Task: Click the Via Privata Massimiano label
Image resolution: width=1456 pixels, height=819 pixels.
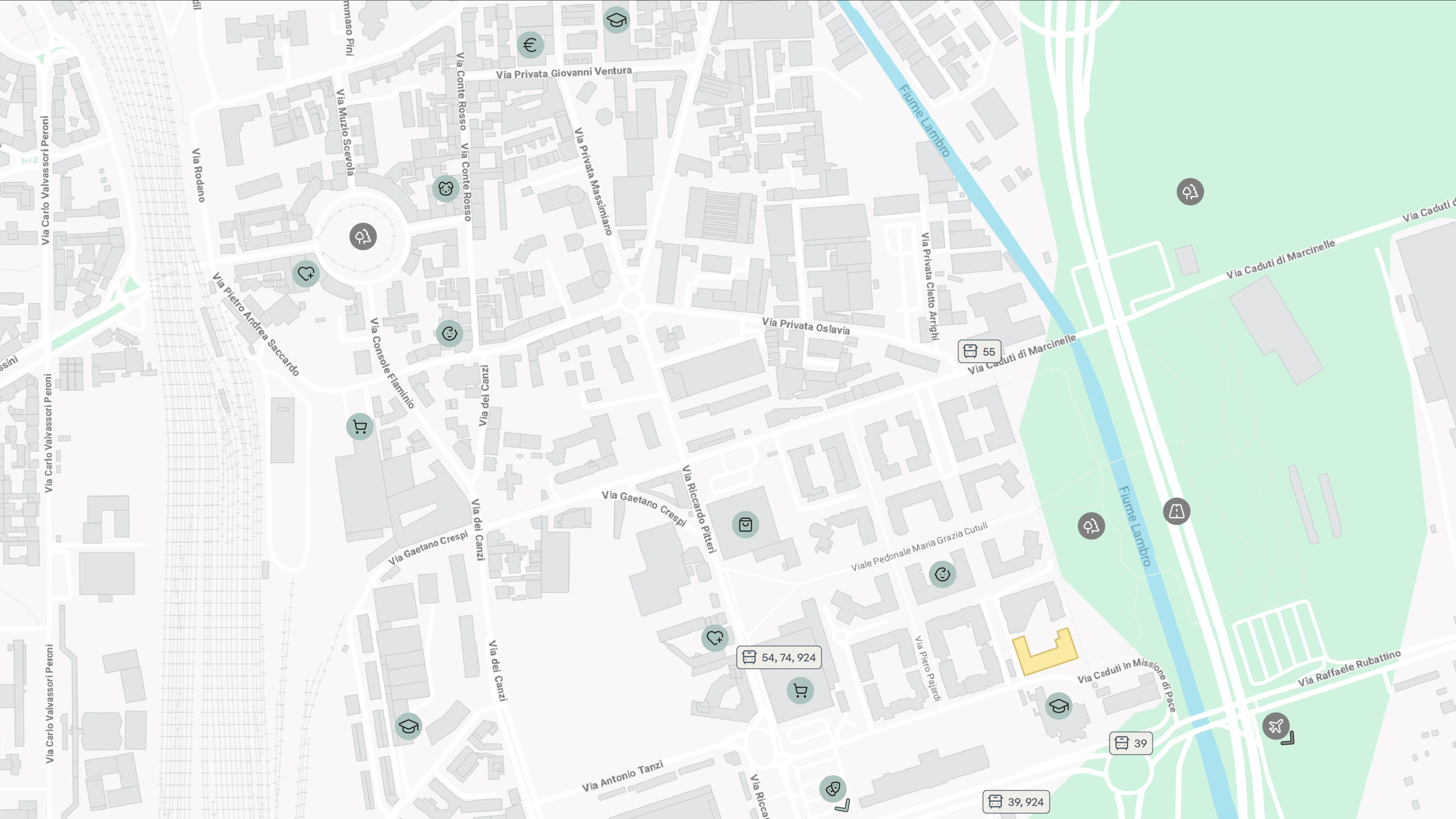Action: [x=593, y=182]
